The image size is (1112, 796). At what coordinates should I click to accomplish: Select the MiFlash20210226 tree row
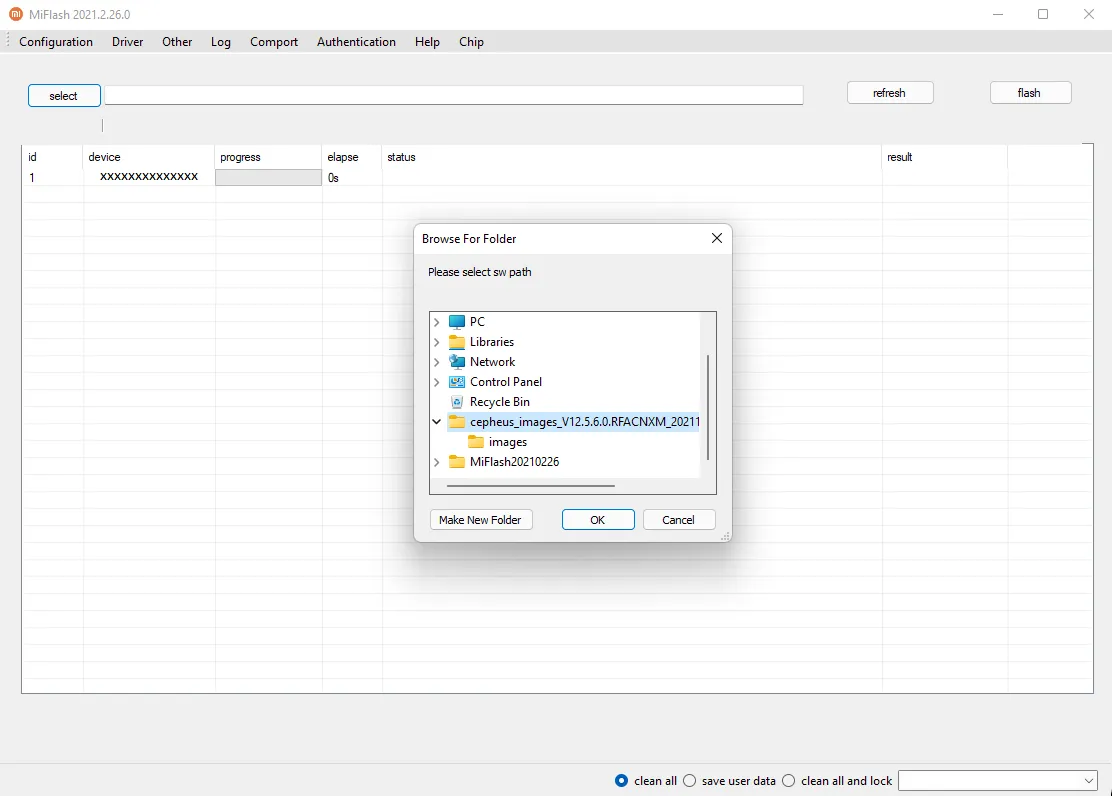[x=514, y=462]
